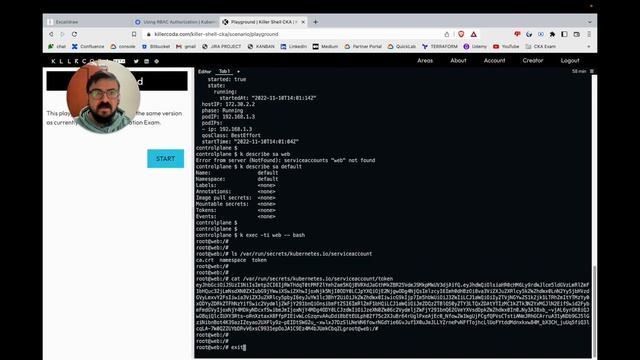Image resolution: width=640 pixels, height=360 pixels.
Task: Switch to Using RBAC Authorization tab
Action: (x=176, y=22)
